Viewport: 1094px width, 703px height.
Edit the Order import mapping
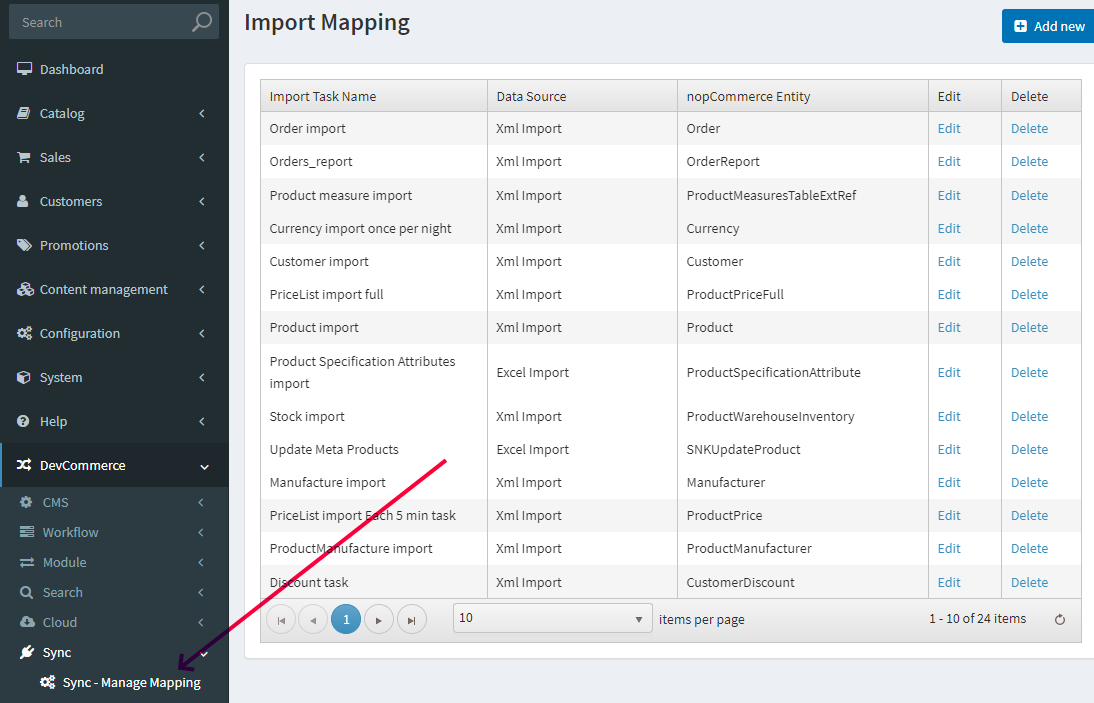[949, 128]
